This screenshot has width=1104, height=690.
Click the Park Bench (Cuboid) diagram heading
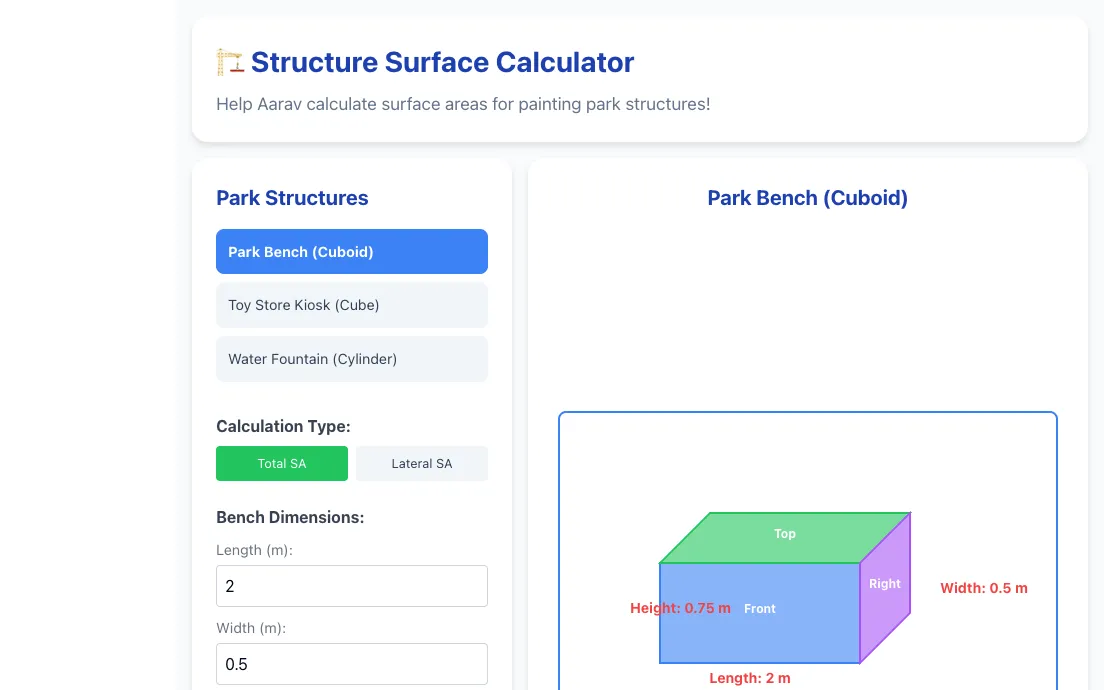[x=808, y=198]
